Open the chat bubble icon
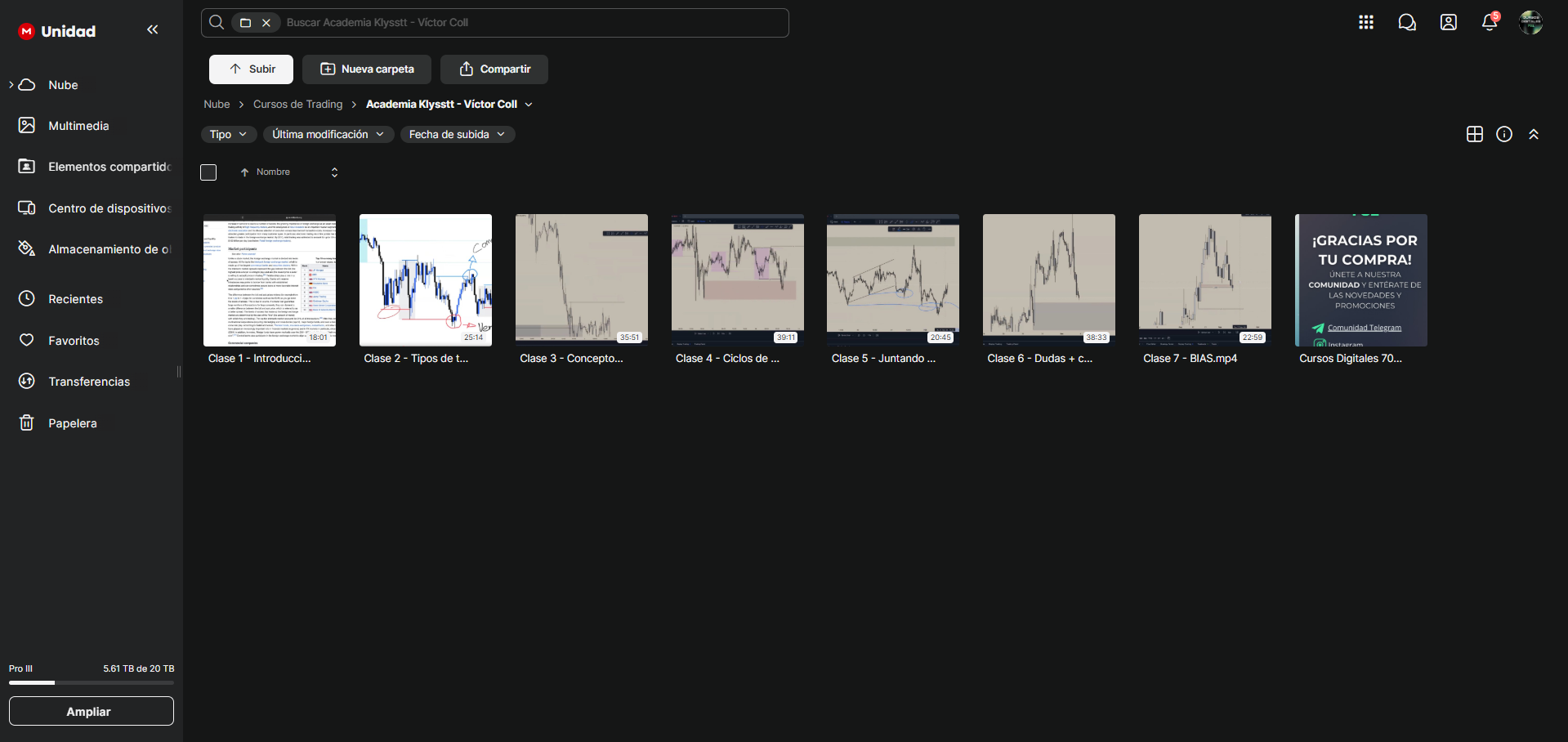This screenshot has height=742, width=1568. pos(1407,22)
